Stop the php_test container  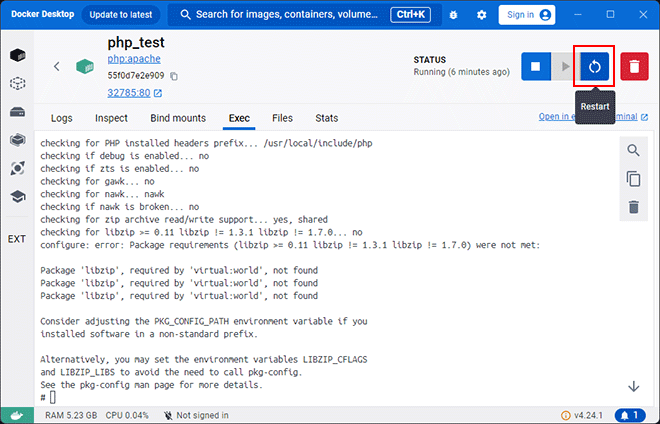pos(536,67)
